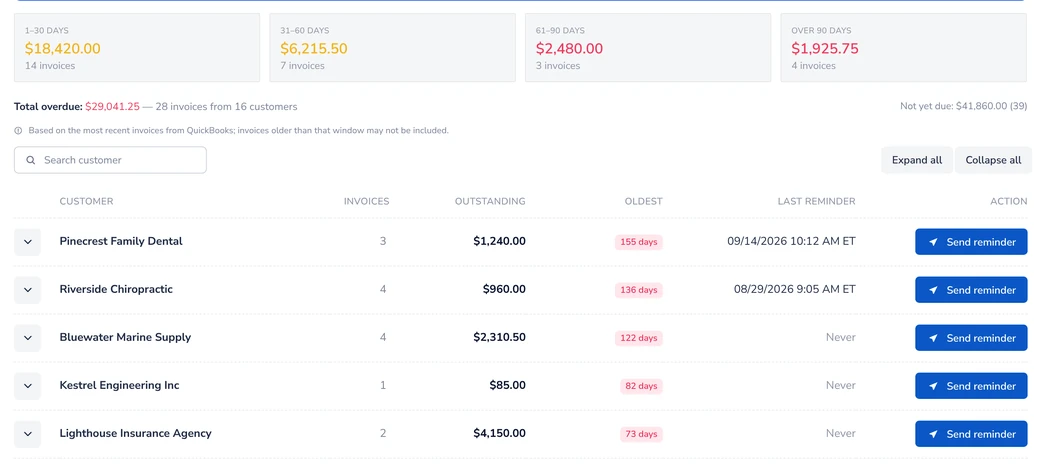Click the $1,925.75 amount

pos(825,48)
